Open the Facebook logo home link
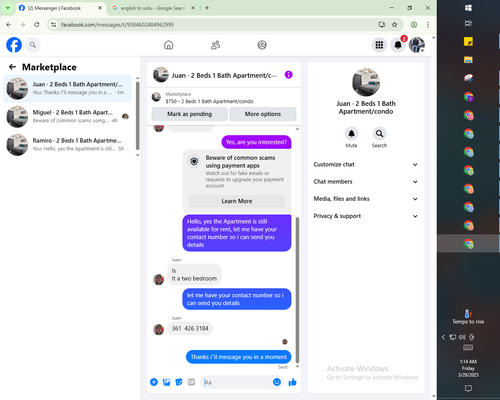Image resolution: width=500 pixels, height=400 pixels. tap(14, 45)
